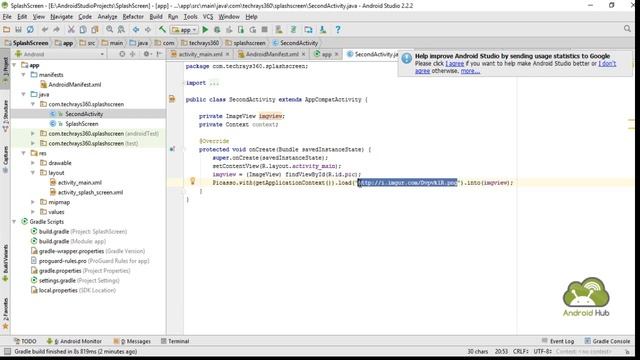Click the Copy icon in toolbar
The height and width of the screenshot is (360, 640).
(x=83, y=29)
